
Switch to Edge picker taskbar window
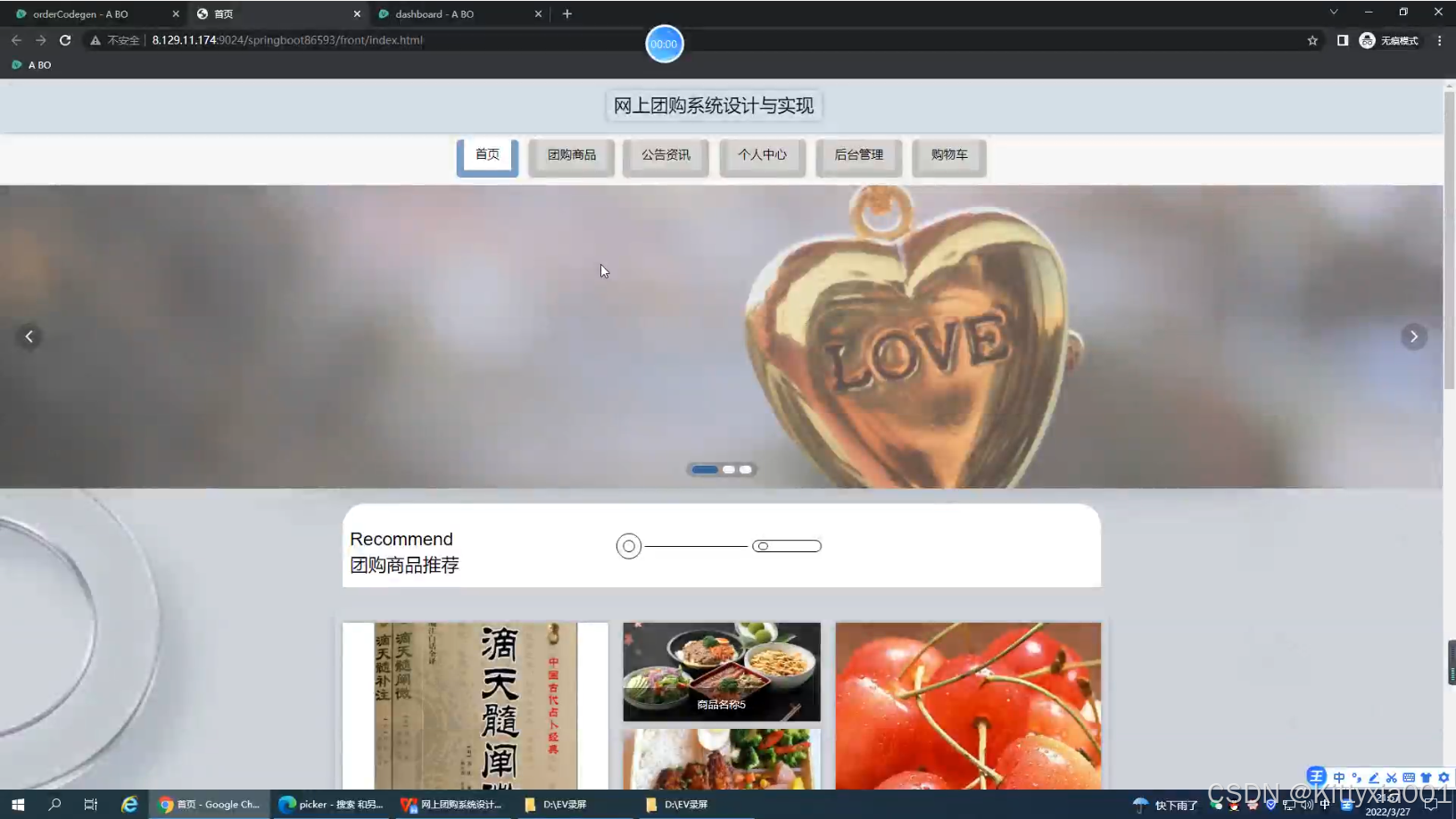(x=331, y=805)
